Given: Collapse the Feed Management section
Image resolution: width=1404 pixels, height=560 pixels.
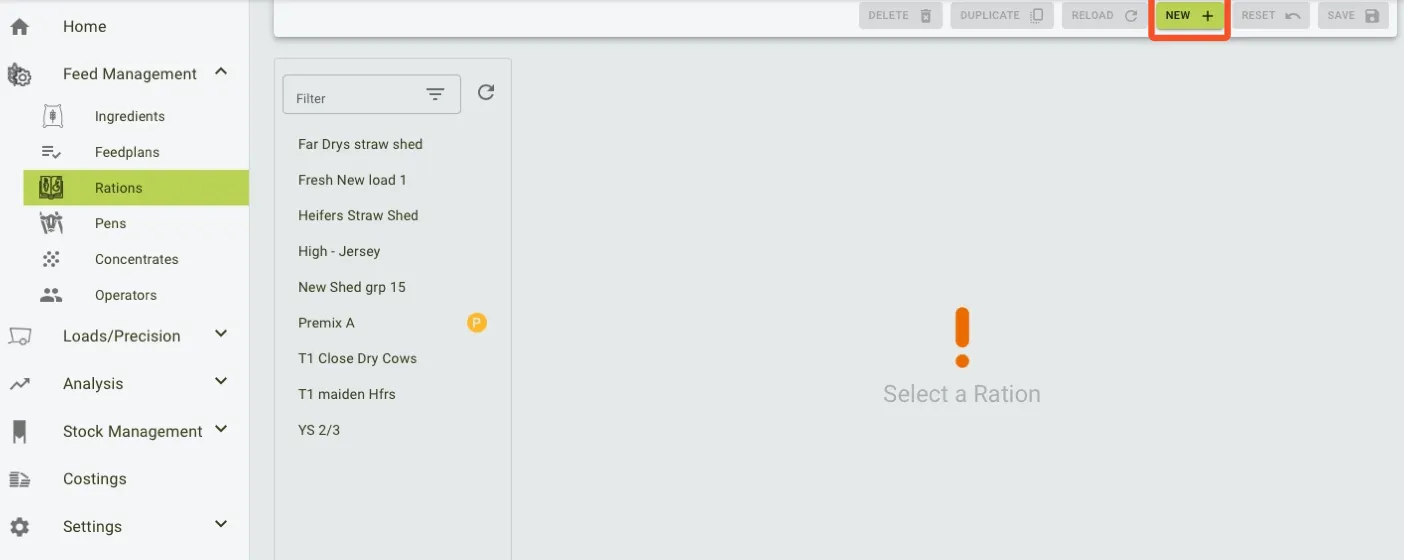Looking at the screenshot, I should point(221,71).
